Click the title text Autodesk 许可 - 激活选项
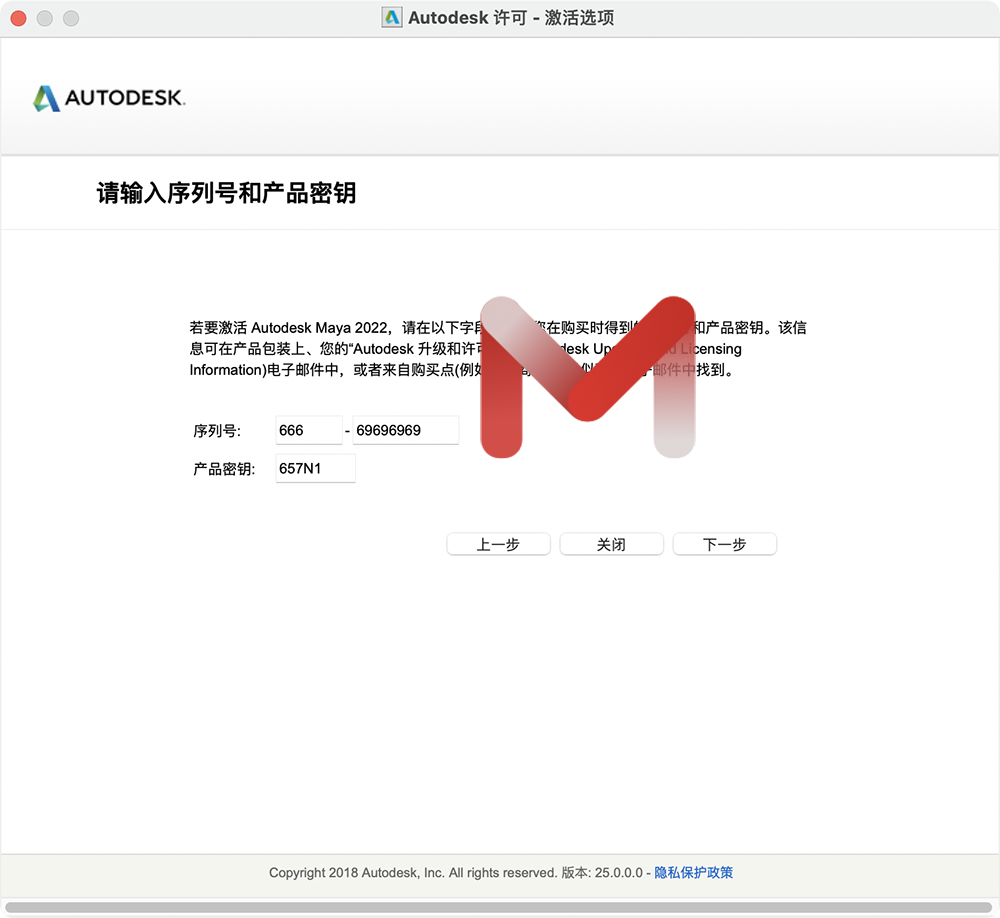 click(511, 18)
